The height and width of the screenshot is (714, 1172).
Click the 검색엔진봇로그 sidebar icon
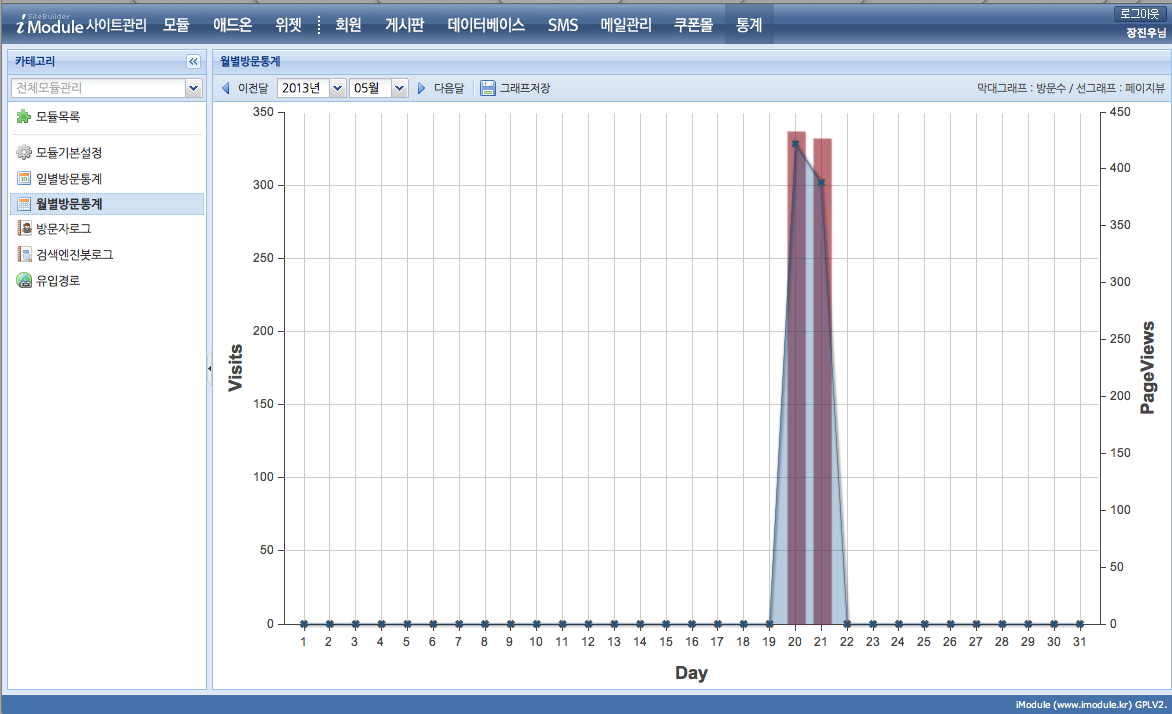coord(24,255)
